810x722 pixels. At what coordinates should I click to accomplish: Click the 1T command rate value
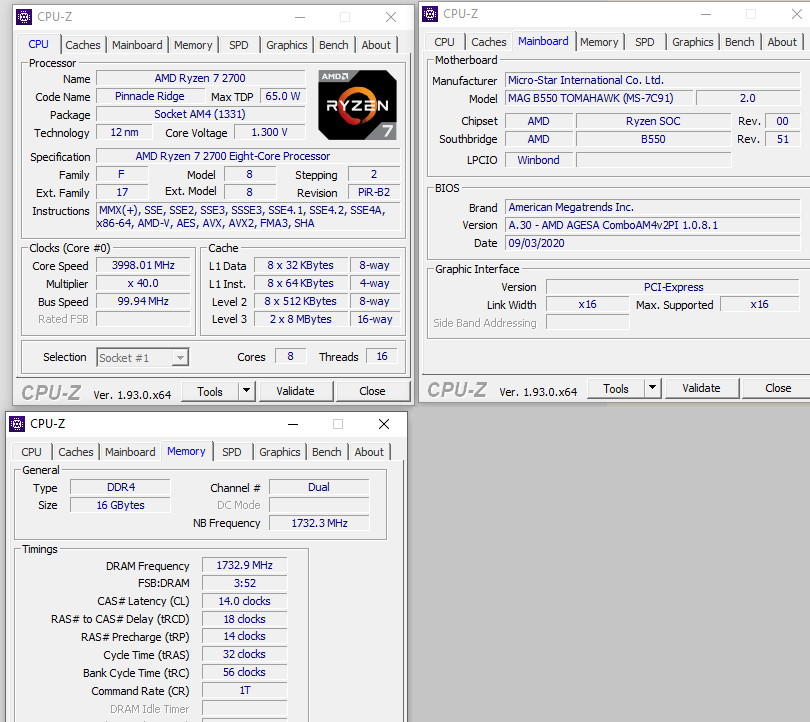coord(244,690)
